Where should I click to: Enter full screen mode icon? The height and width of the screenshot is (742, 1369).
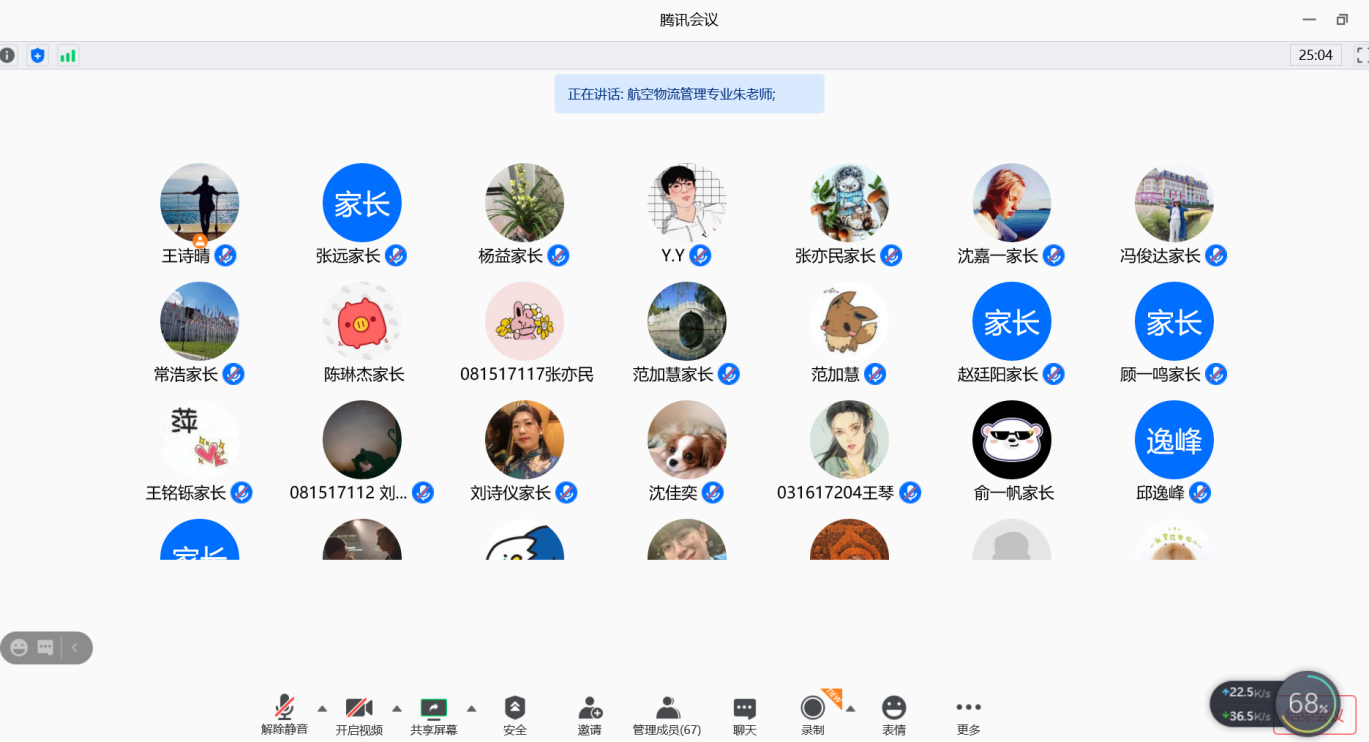tap(1361, 55)
